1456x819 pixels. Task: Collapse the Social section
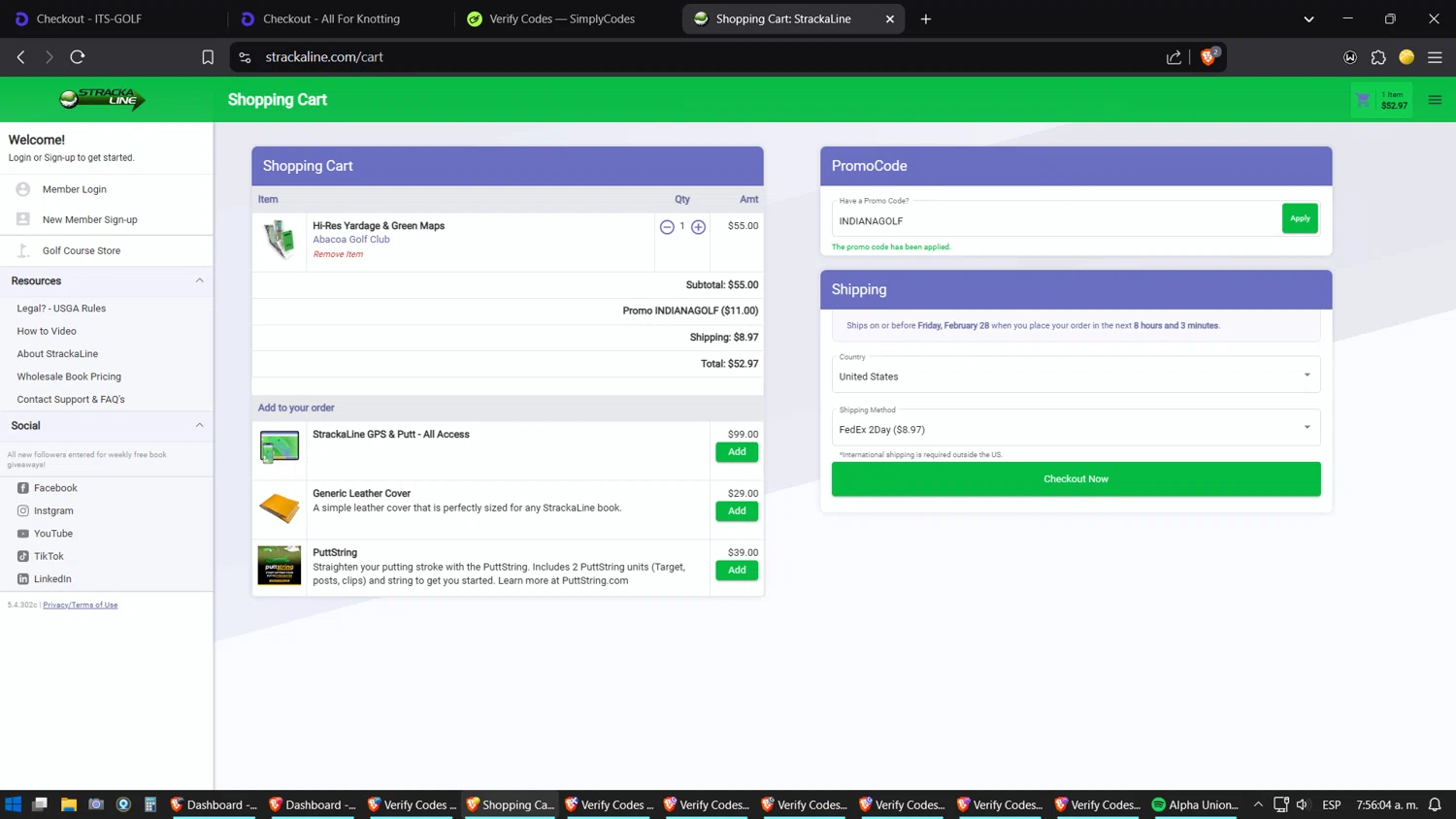click(200, 425)
